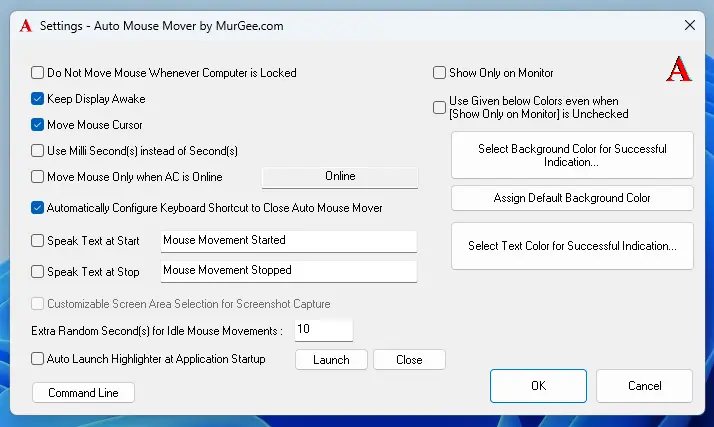
Task: Uncheck Keep Display Awake
Action: 37,99
